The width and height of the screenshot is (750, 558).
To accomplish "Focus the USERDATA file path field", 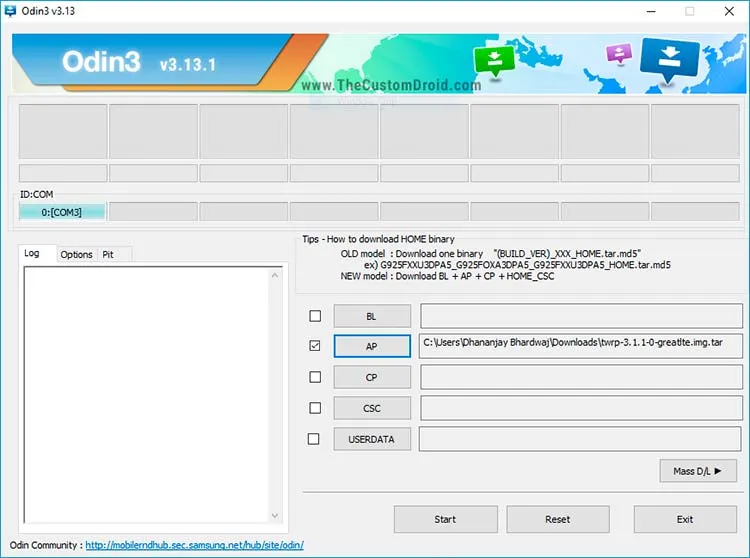I will [580, 439].
